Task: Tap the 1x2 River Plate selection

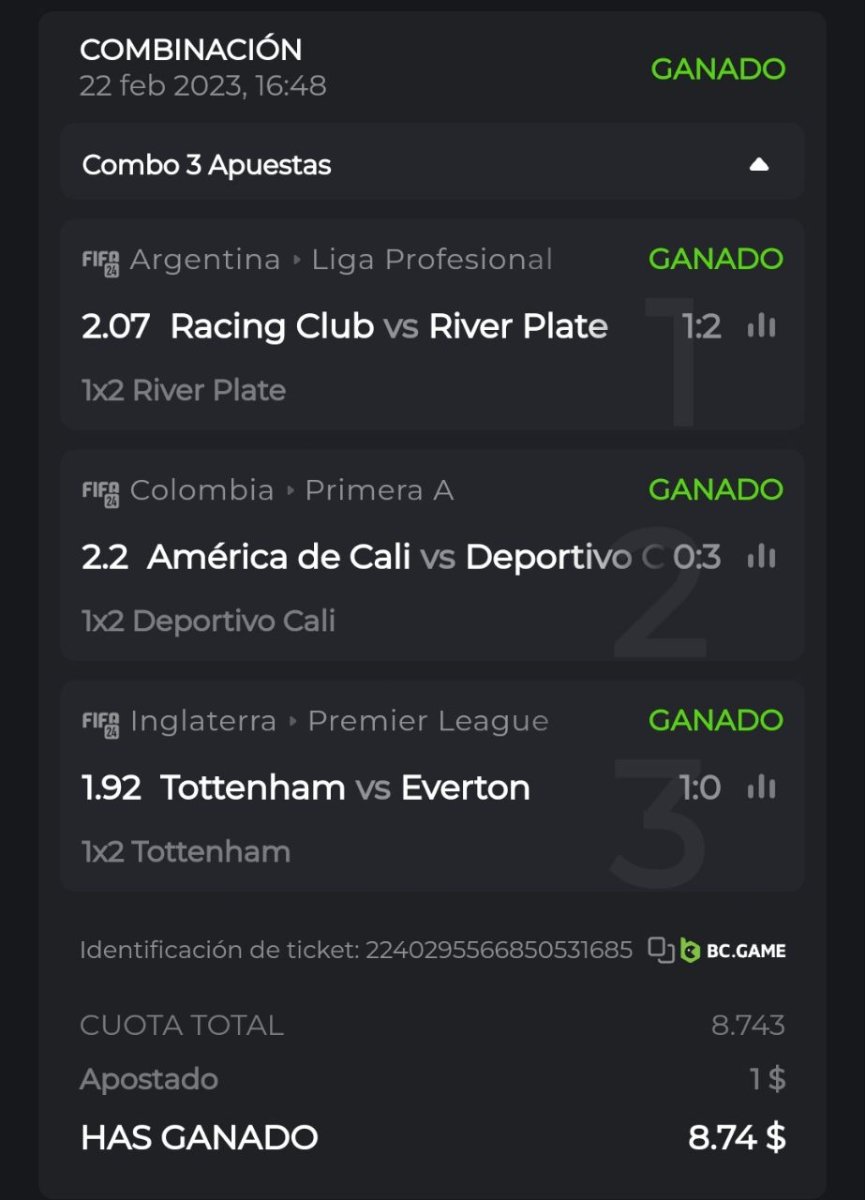Action: 184,390
